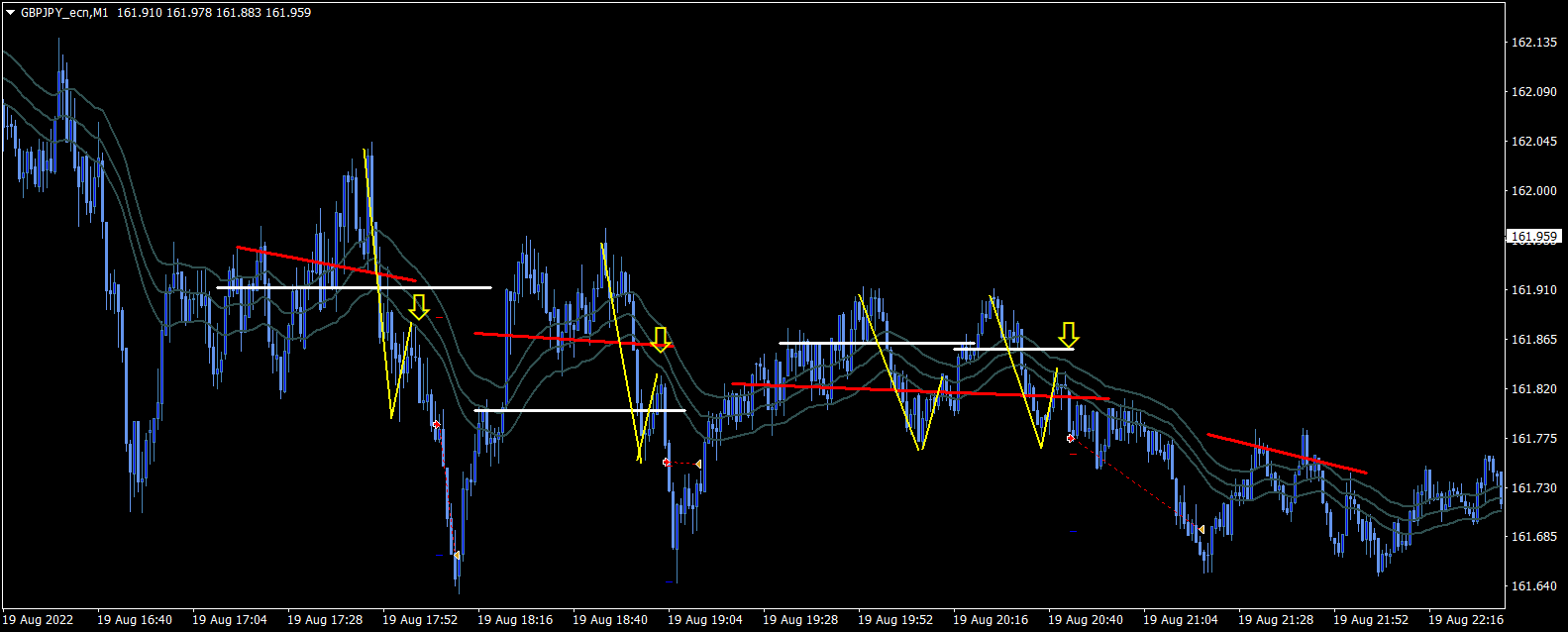Click the 19 Aug 19:52 time label
1568x632 pixels.
[895, 620]
